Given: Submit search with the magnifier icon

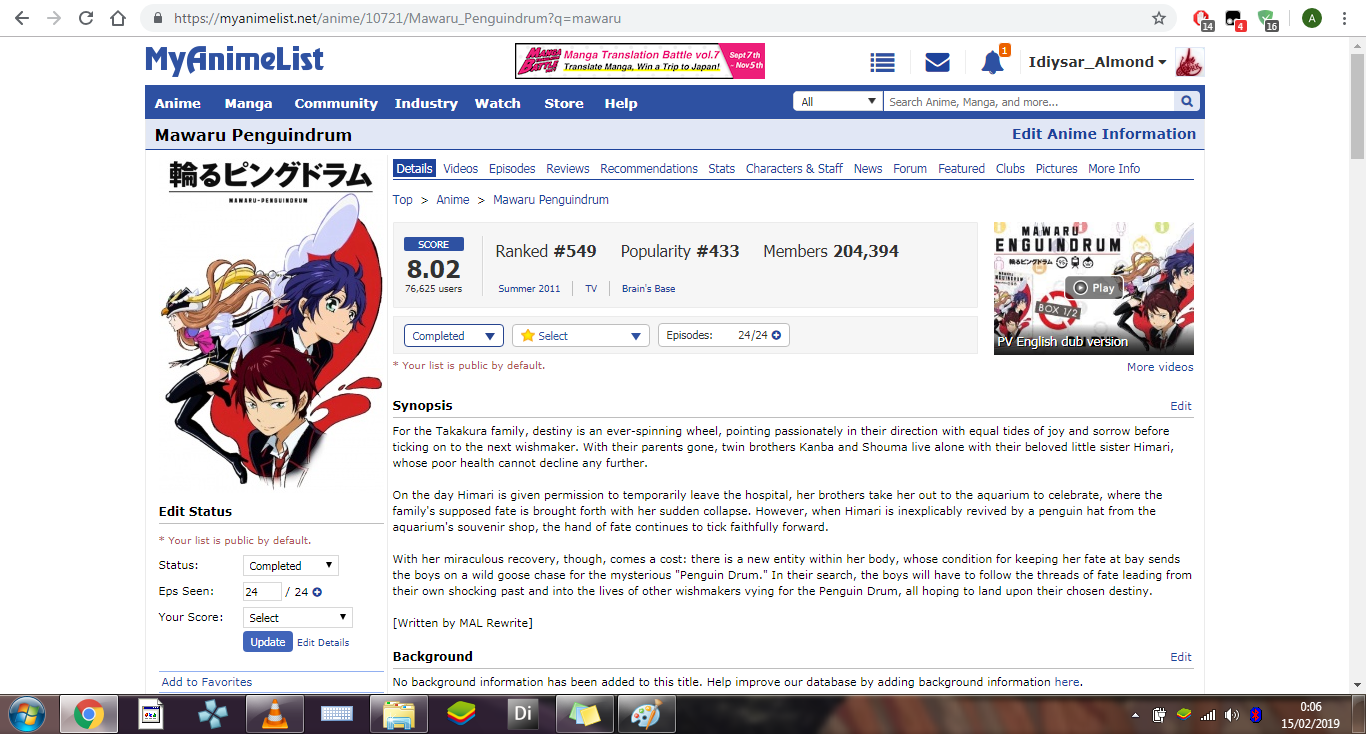Looking at the screenshot, I should 1186,101.
